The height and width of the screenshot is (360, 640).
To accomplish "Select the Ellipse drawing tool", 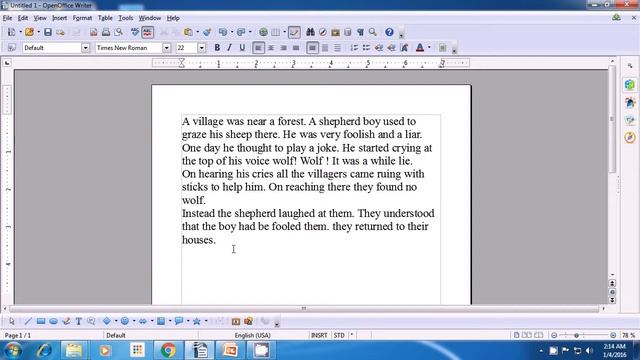I will (x=53, y=321).
